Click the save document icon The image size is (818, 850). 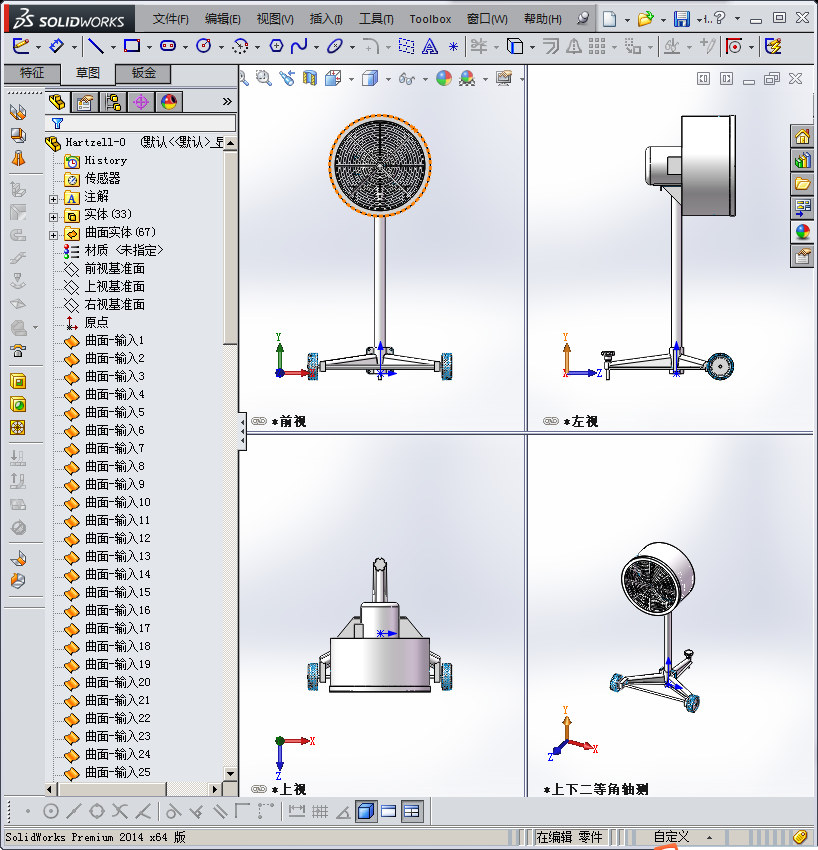pos(682,19)
